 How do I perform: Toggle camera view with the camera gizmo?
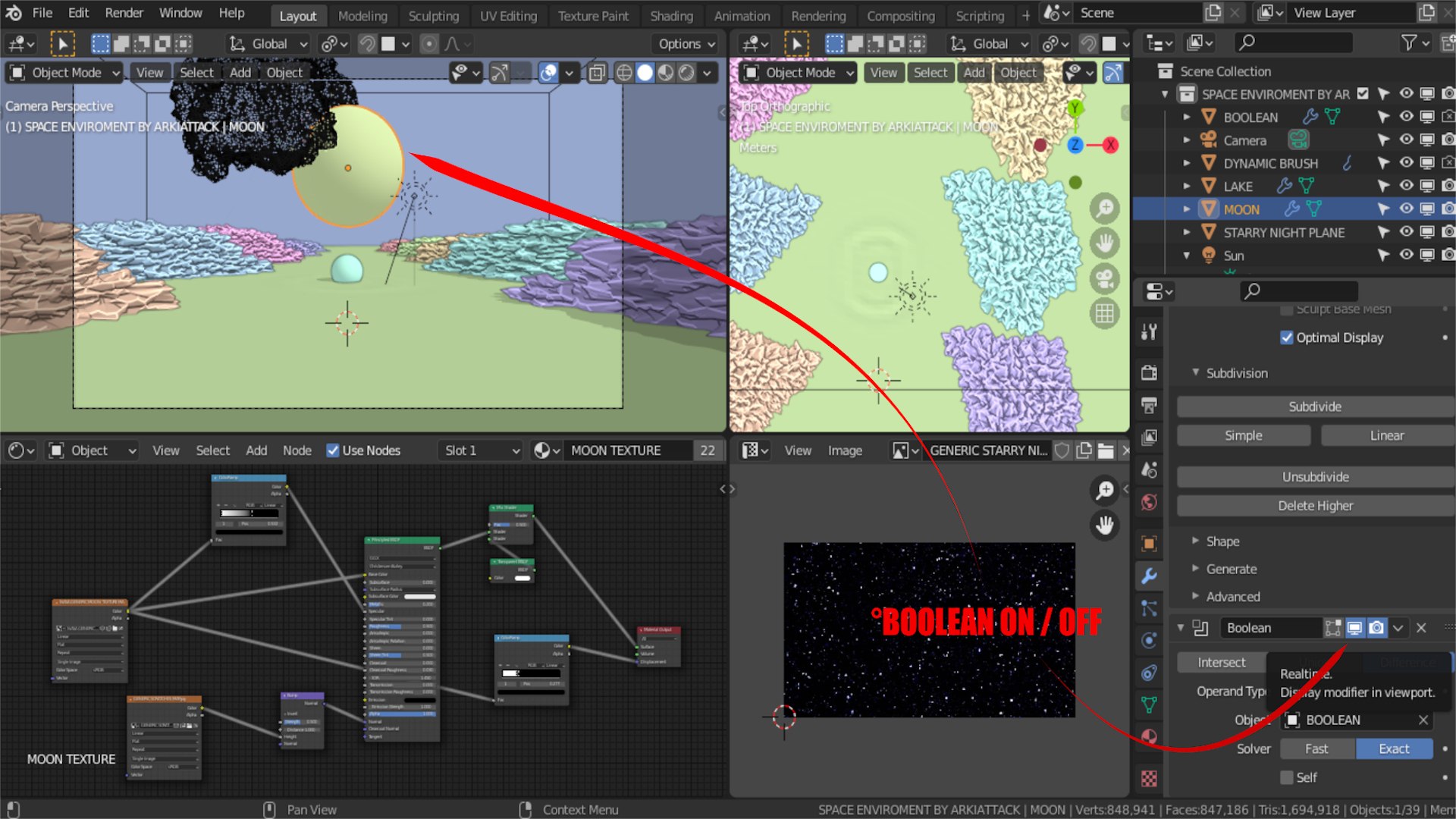coord(1105,278)
